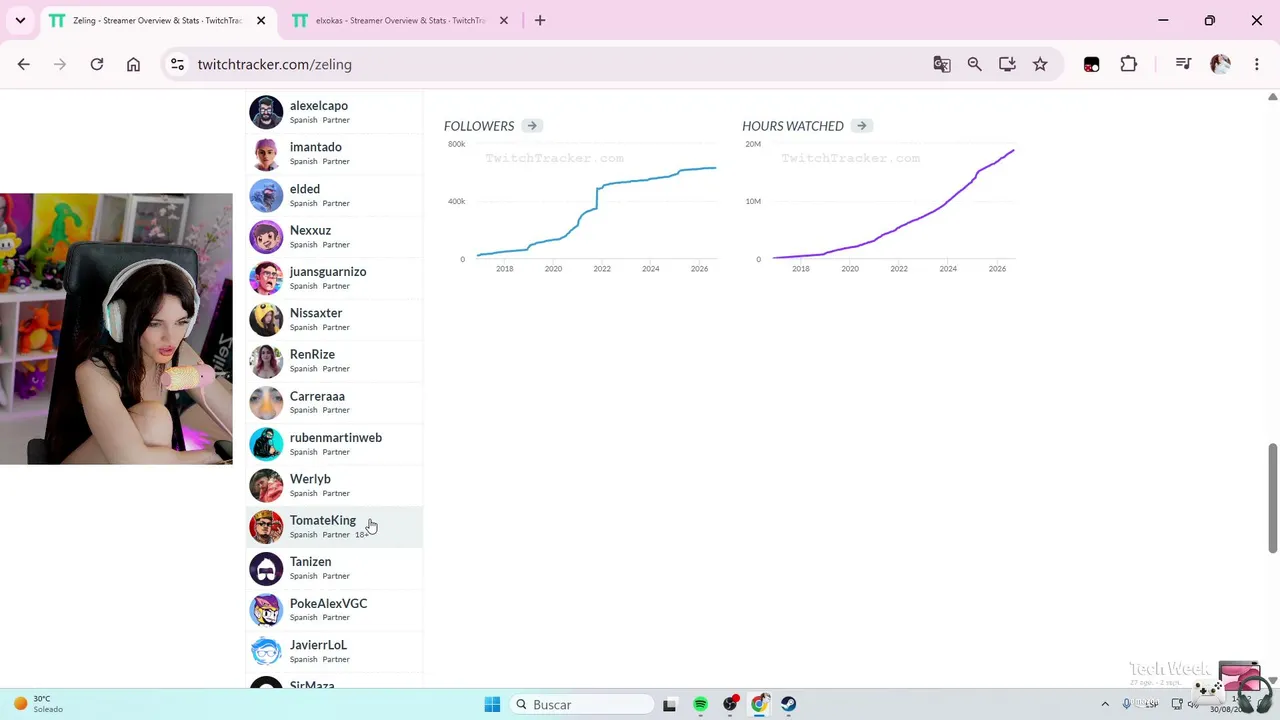Show hidden system tray icons

[x=1105, y=704]
